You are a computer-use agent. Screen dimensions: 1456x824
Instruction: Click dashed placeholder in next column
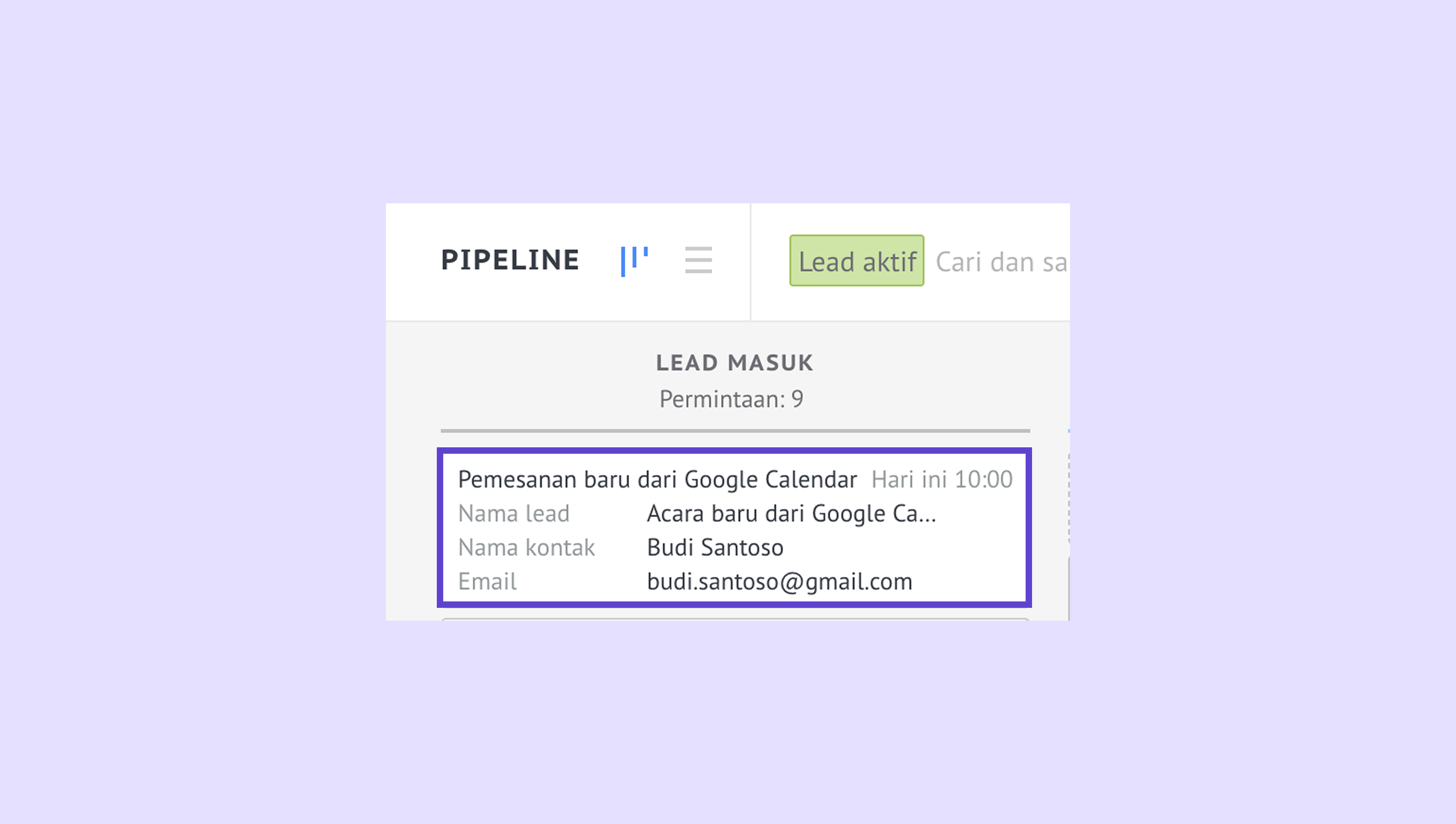[x=1068, y=498]
